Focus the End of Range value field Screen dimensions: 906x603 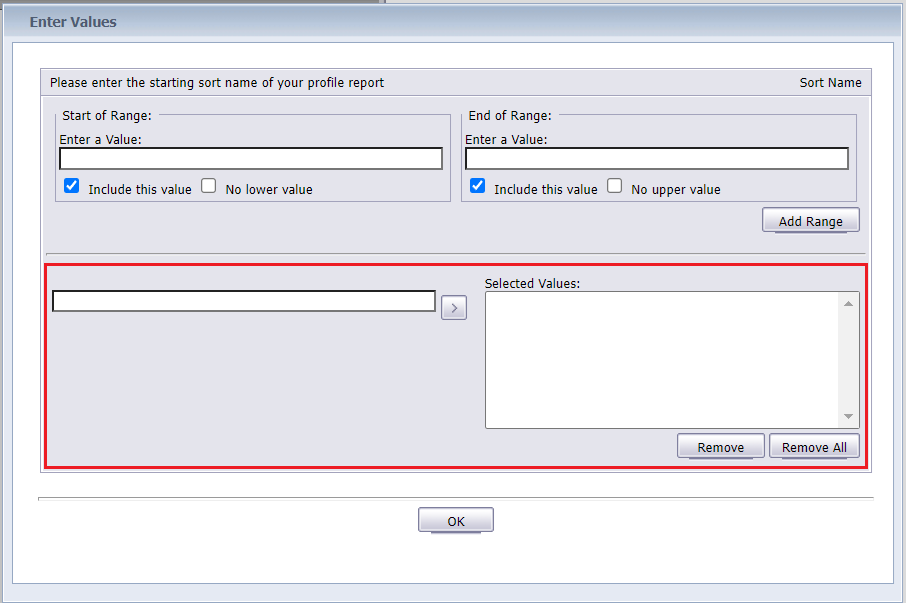click(657, 158)
